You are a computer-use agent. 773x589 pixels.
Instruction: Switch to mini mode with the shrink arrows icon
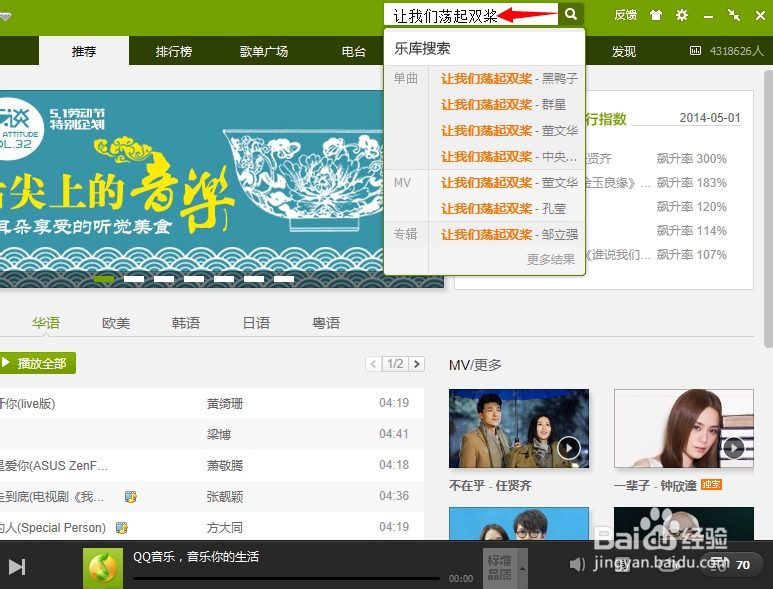click(x=734, y=15)
